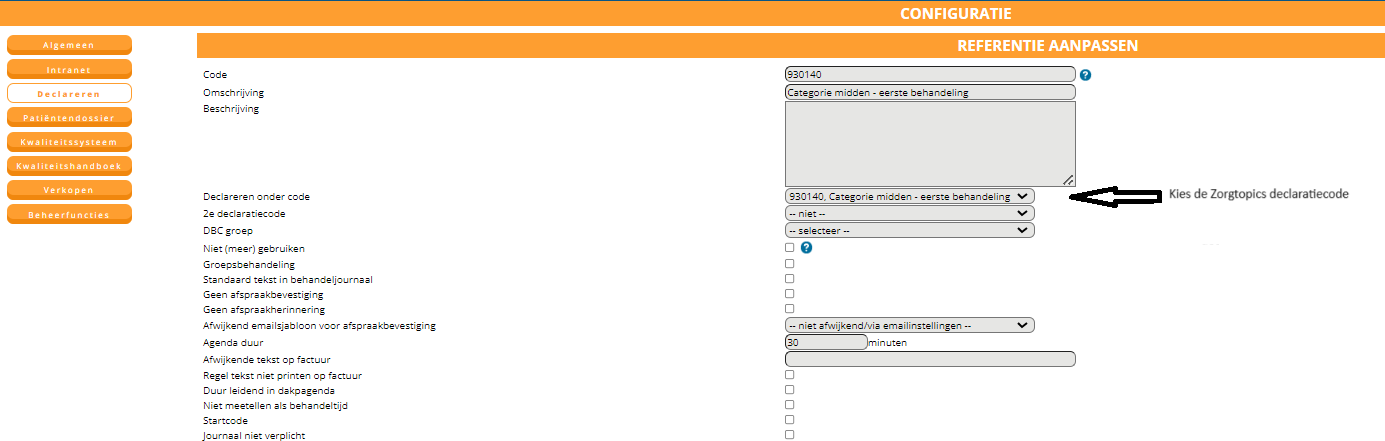This screenshot has width=1385, height=441.
Task: Open the DBC groep selector
Action: click(x=909, y=230)
